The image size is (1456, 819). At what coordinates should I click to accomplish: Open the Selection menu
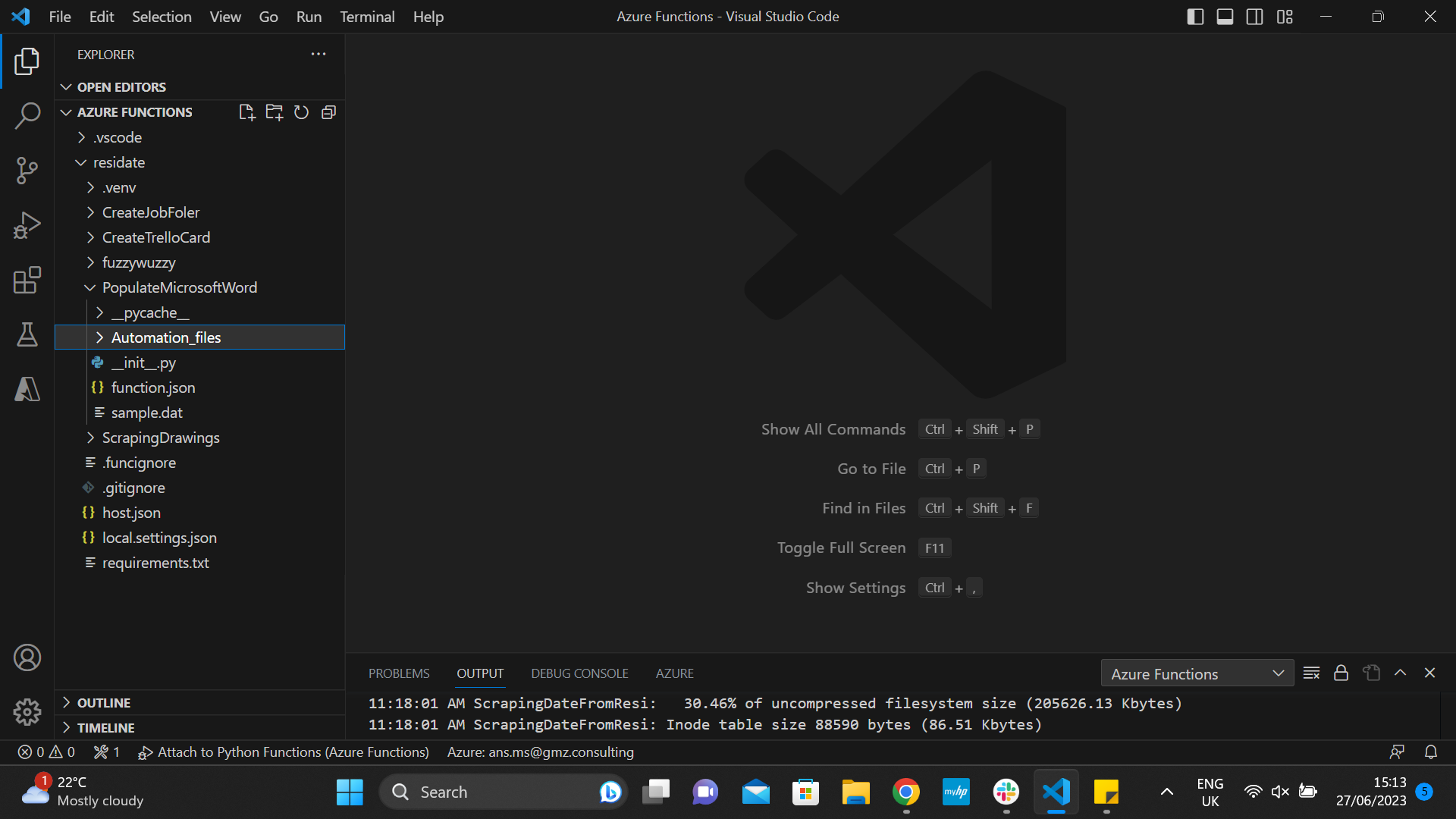[162, 17]
